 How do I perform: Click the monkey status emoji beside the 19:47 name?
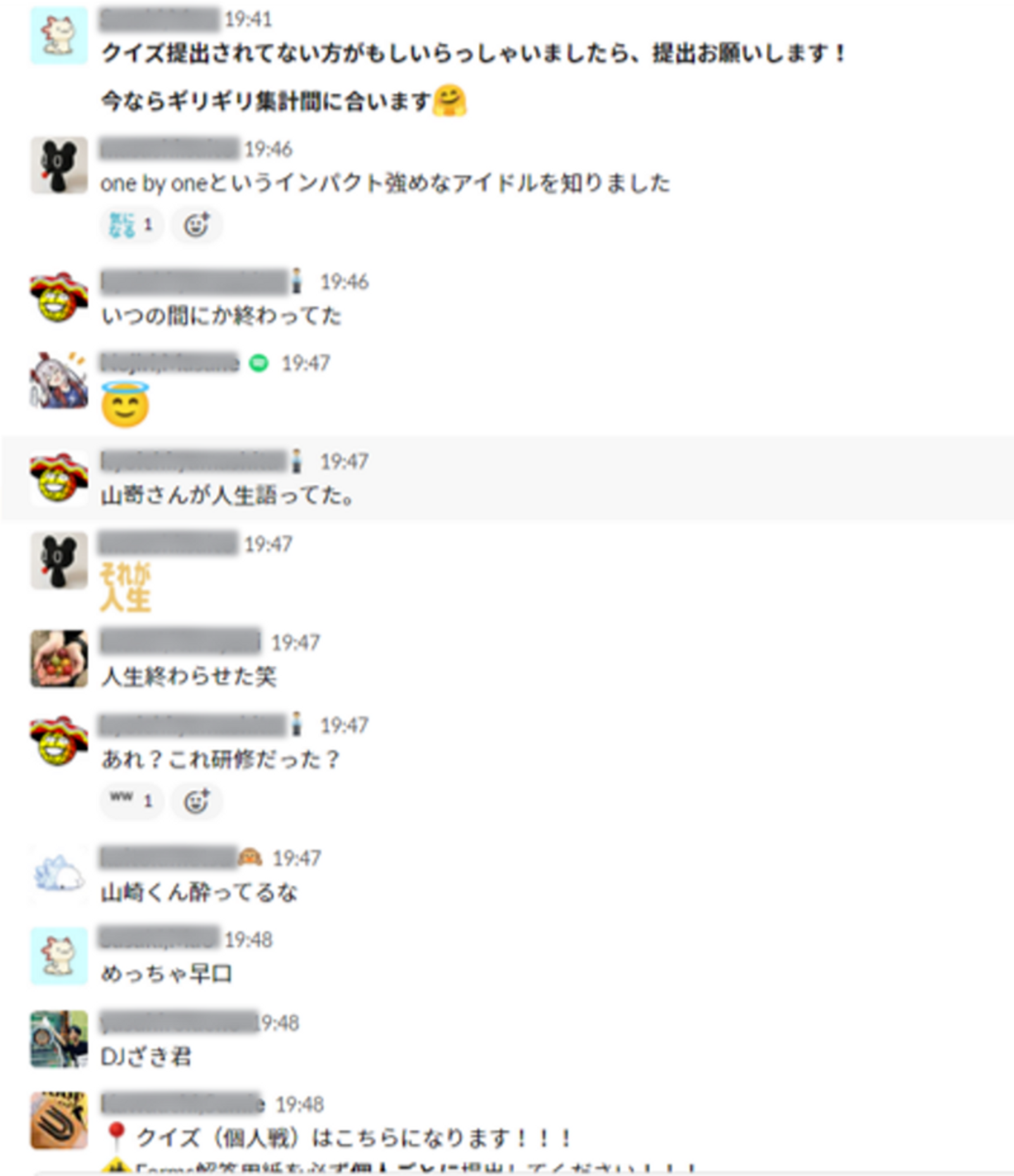[250, 858]
